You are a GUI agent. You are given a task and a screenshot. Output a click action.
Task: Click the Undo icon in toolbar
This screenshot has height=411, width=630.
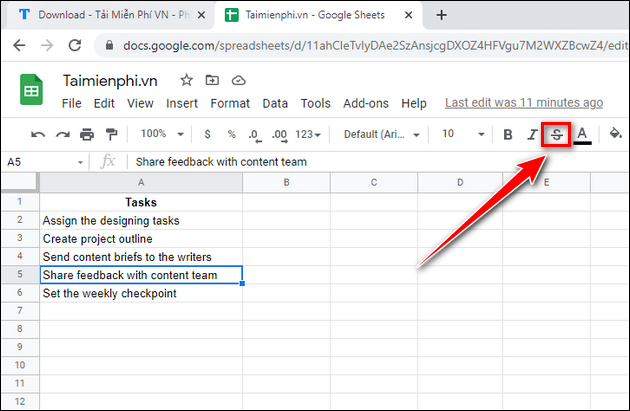[38, 135]
